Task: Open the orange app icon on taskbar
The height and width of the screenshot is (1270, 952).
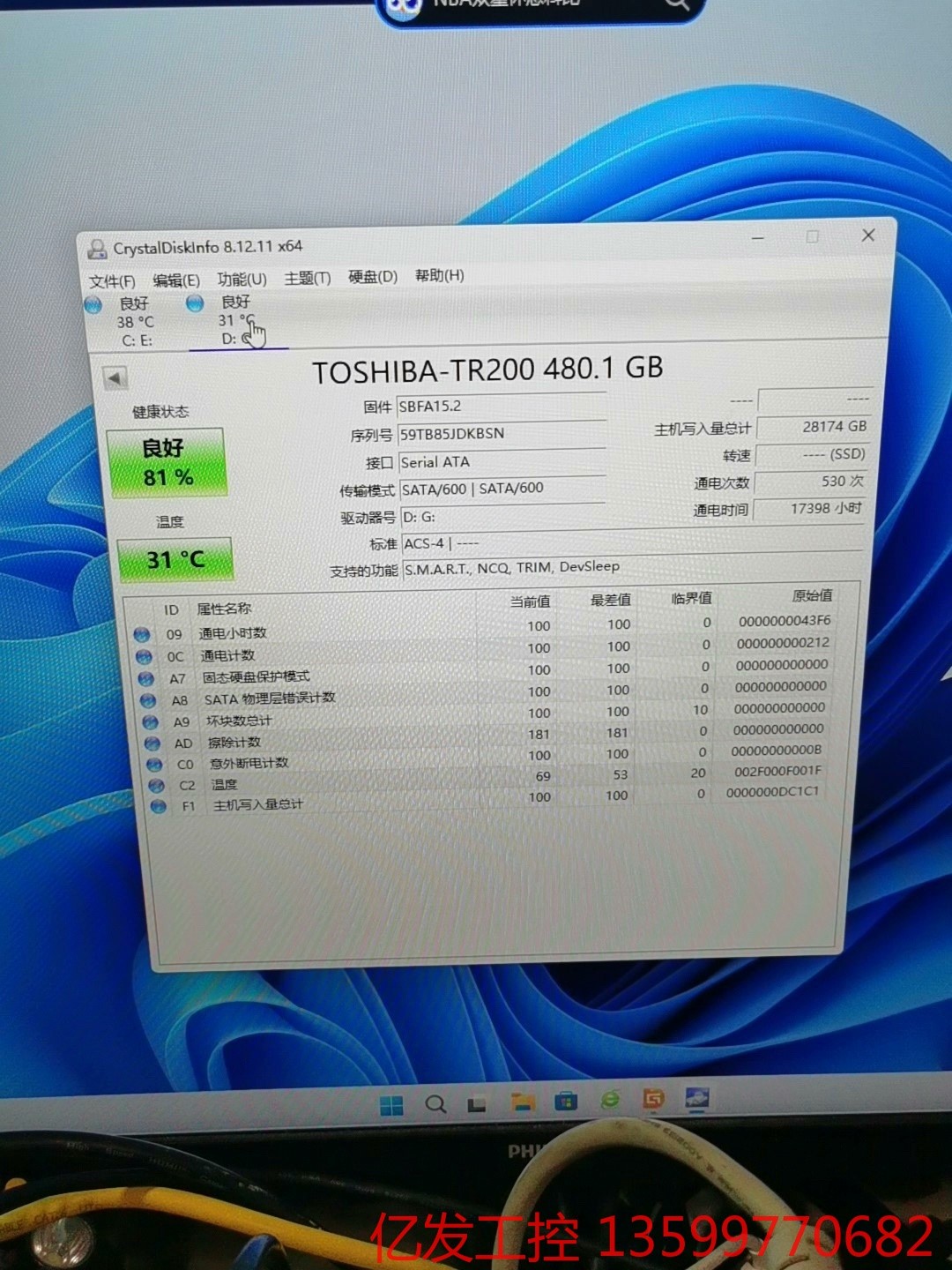Action: pos(653,1098)
